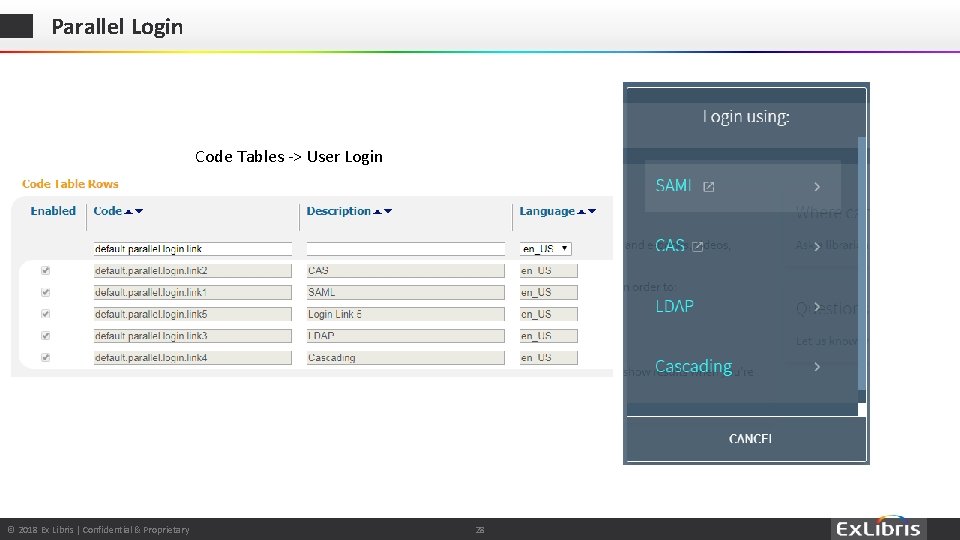
Task: Click the Code column header
Action: click(107, 211)
